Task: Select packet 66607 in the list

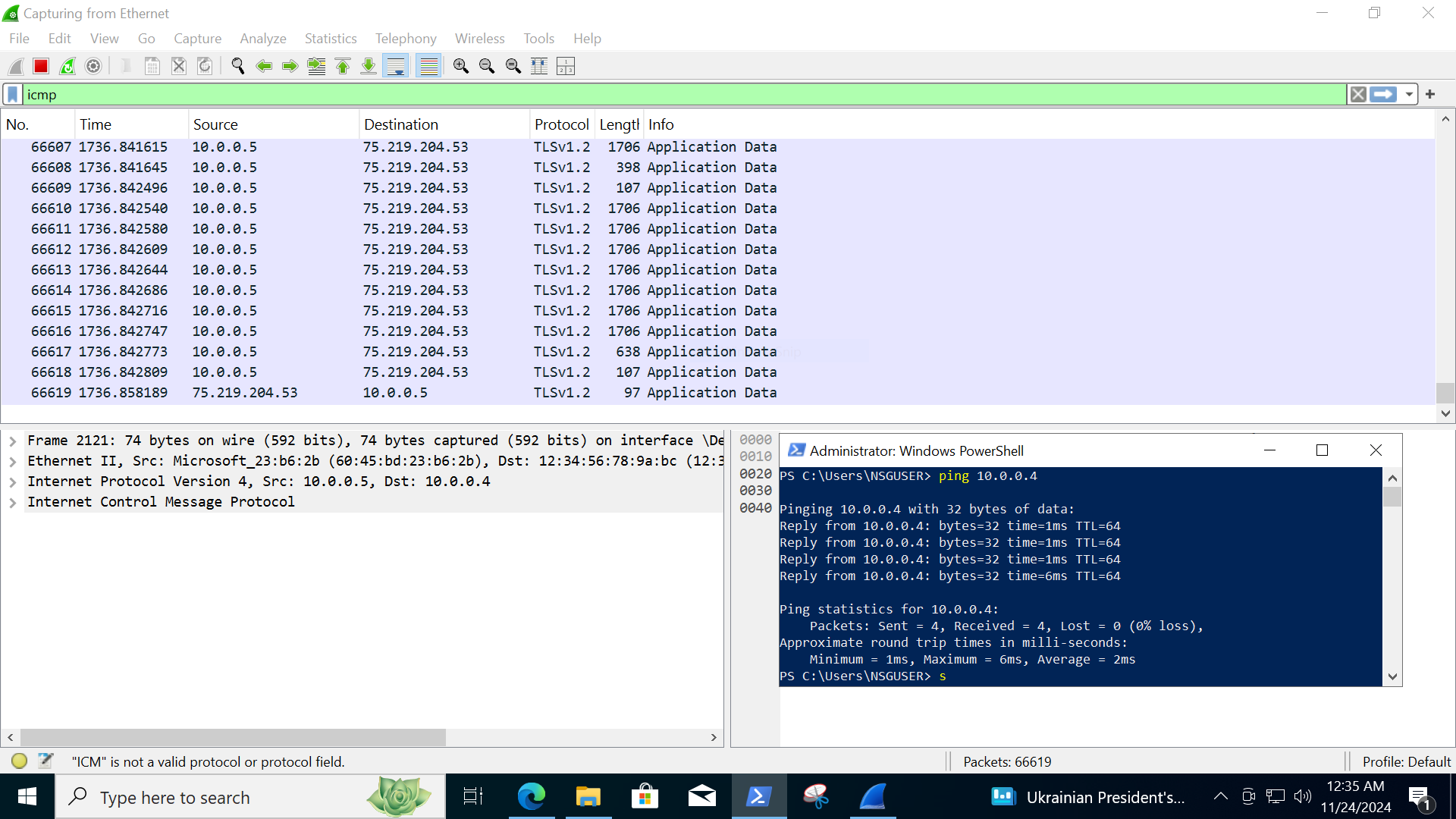Action: point(717,147)
